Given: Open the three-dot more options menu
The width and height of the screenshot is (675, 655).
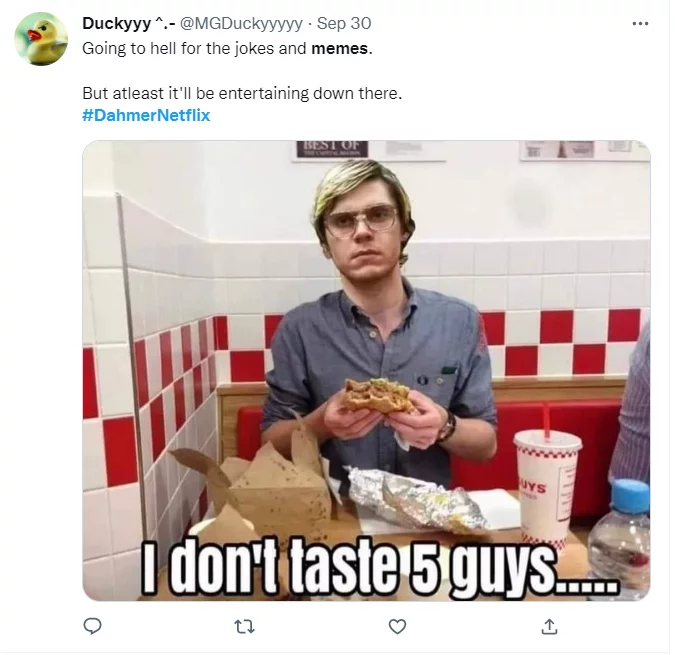Looking at the screenshot, I should click(640, 23).
